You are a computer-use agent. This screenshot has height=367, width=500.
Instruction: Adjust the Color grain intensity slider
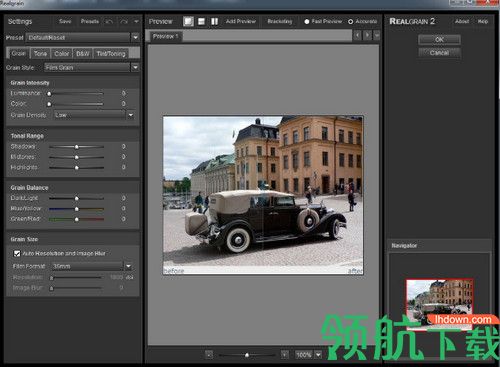click(x=76, y=104)
